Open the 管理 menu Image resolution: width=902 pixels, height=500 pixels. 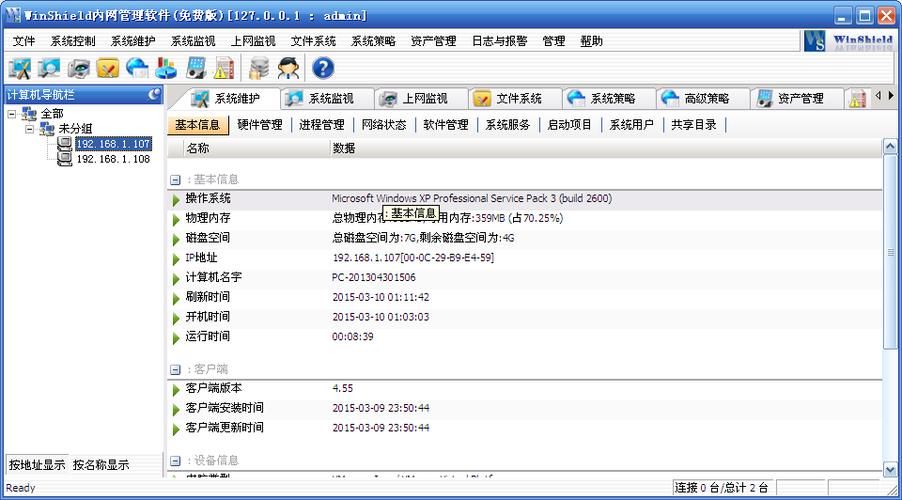553,41
